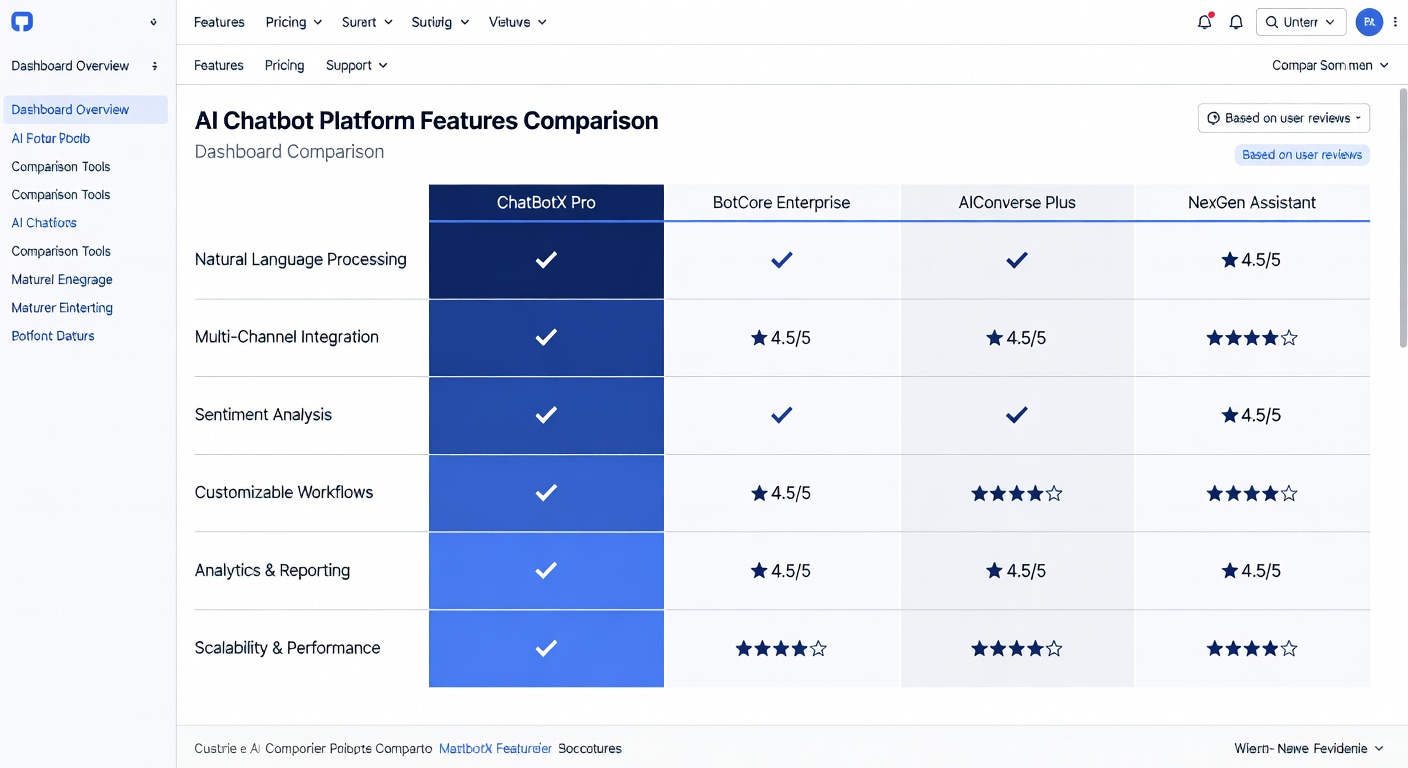Click the star rating for NexGen Assistant Scalability
Image resolution: width=1408 pixels, height=768 pixels.
tap(1251, 648)
